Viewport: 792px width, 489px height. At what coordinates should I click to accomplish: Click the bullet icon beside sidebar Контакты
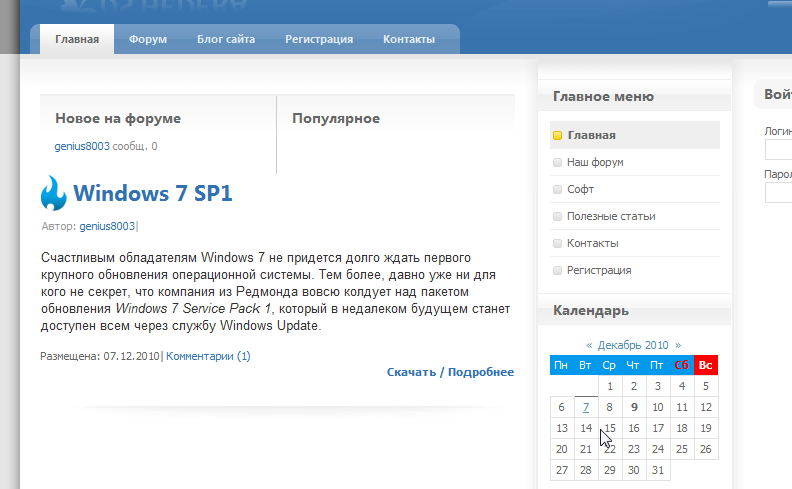[558, 243]
